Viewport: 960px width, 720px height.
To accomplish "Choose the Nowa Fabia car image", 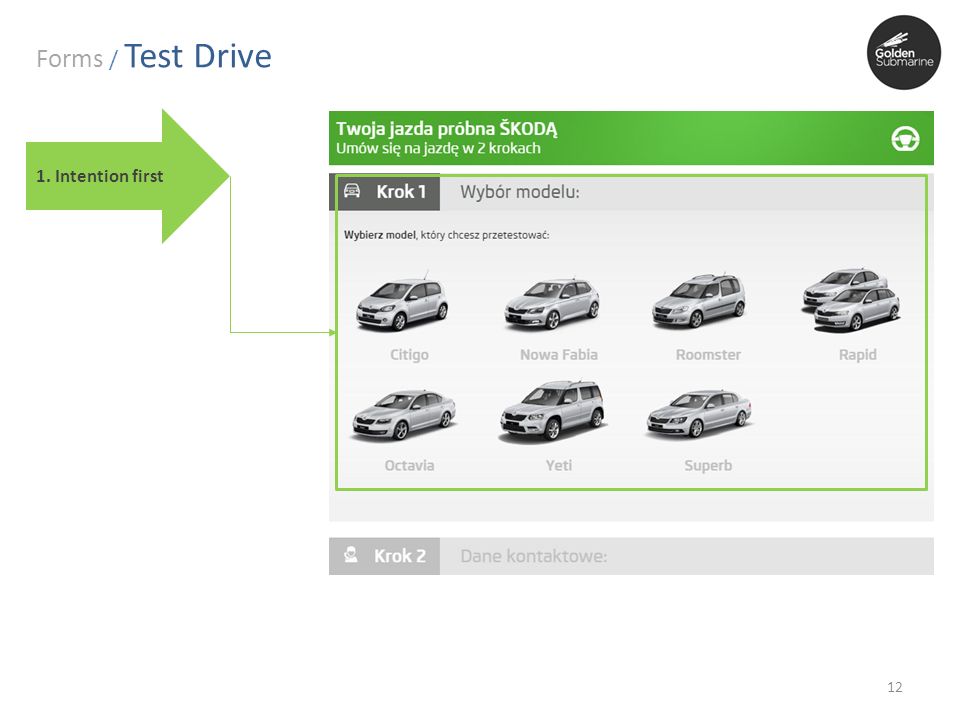I will pyautogui.click(x=552, y=304).
